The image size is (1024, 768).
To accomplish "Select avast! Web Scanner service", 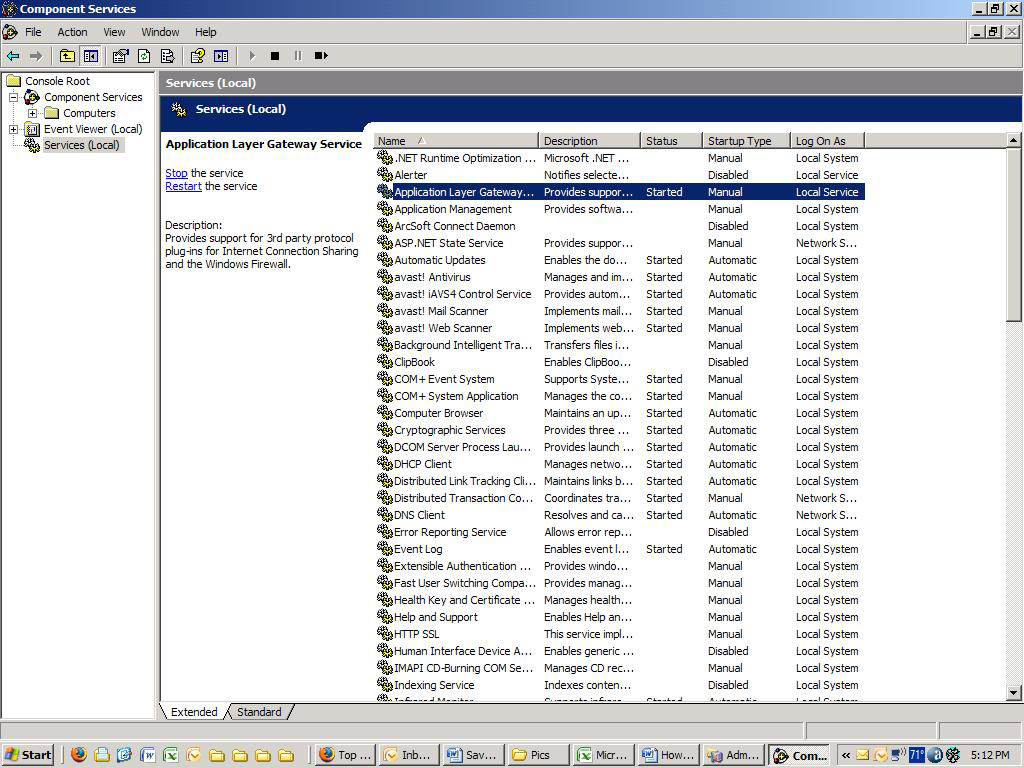I will point(443,328).
